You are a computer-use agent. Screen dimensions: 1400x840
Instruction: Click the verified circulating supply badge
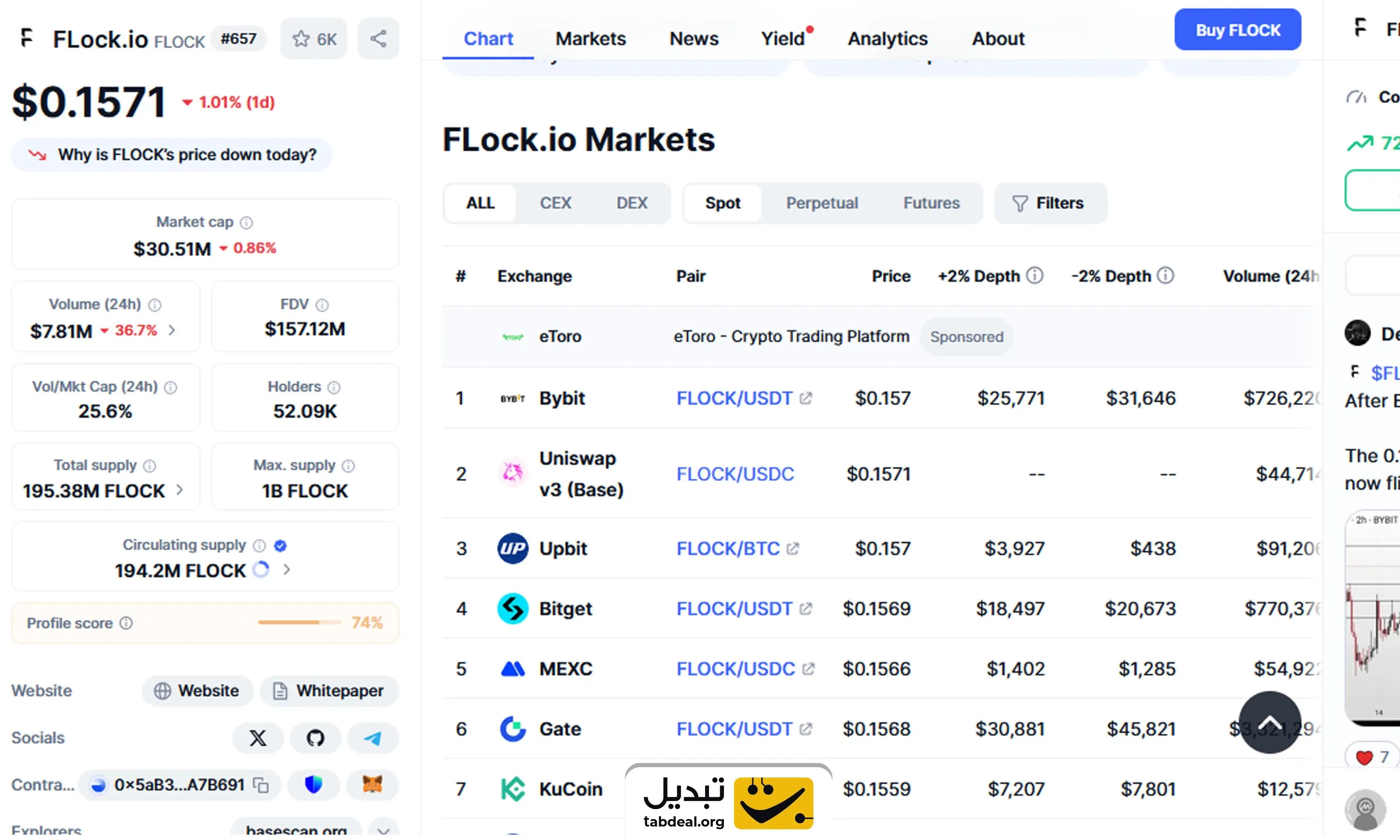click(280, 546)
